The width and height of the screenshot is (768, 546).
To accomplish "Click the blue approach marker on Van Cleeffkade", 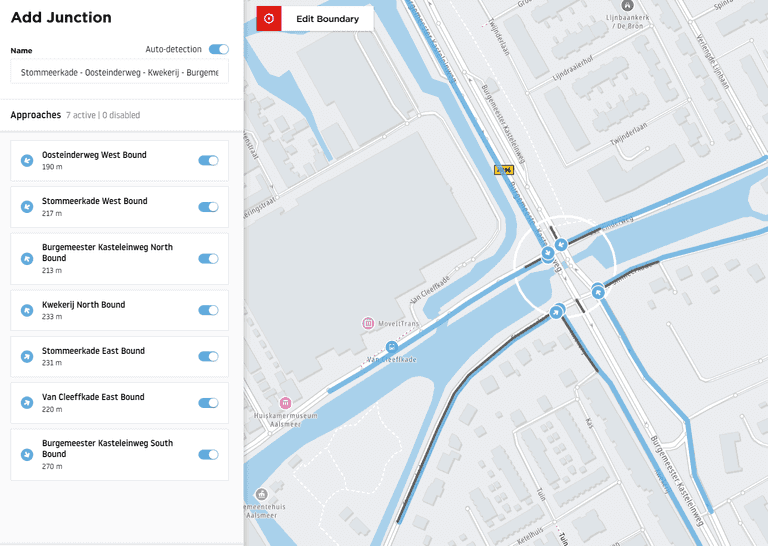I will [391, 347].
